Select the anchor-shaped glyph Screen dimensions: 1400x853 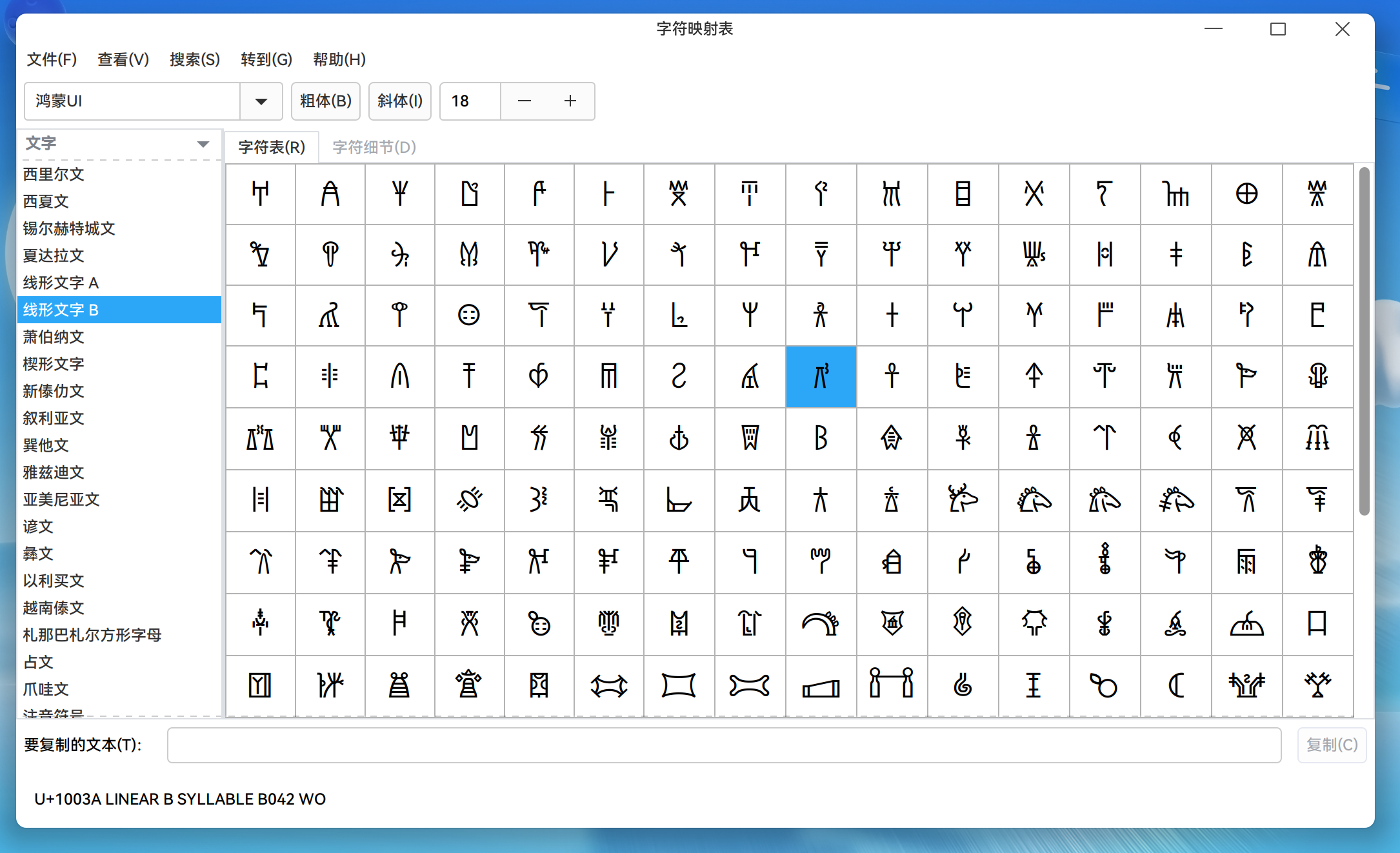(679, 439)
